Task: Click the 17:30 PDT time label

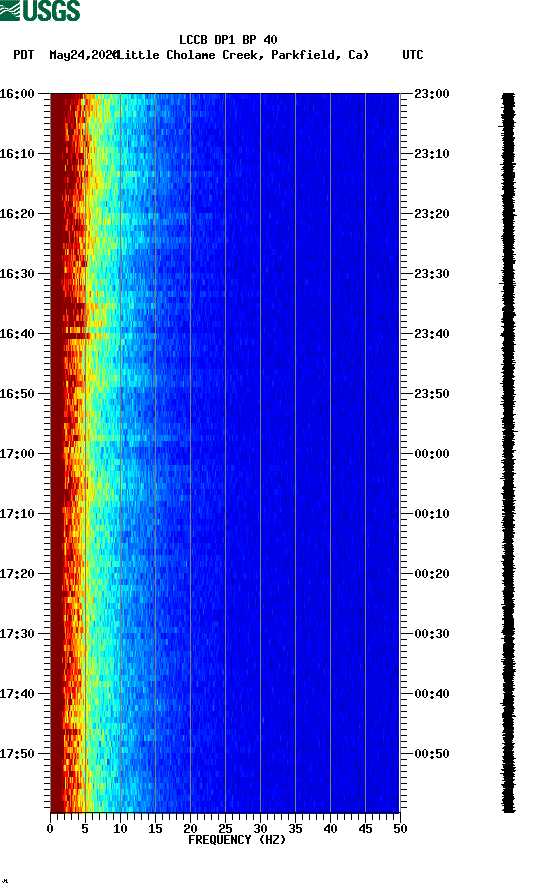Action: click(17, 634)
